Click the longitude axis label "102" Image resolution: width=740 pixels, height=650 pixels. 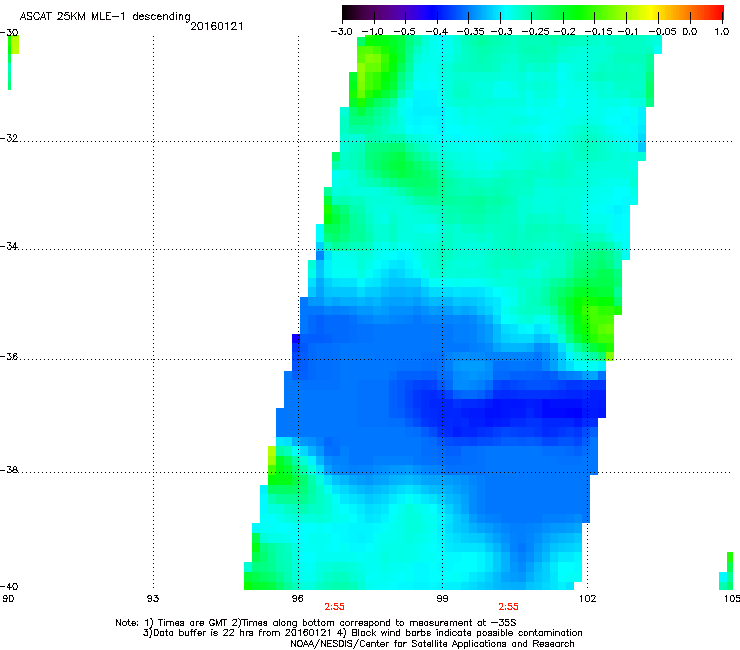tap(588, 599)
